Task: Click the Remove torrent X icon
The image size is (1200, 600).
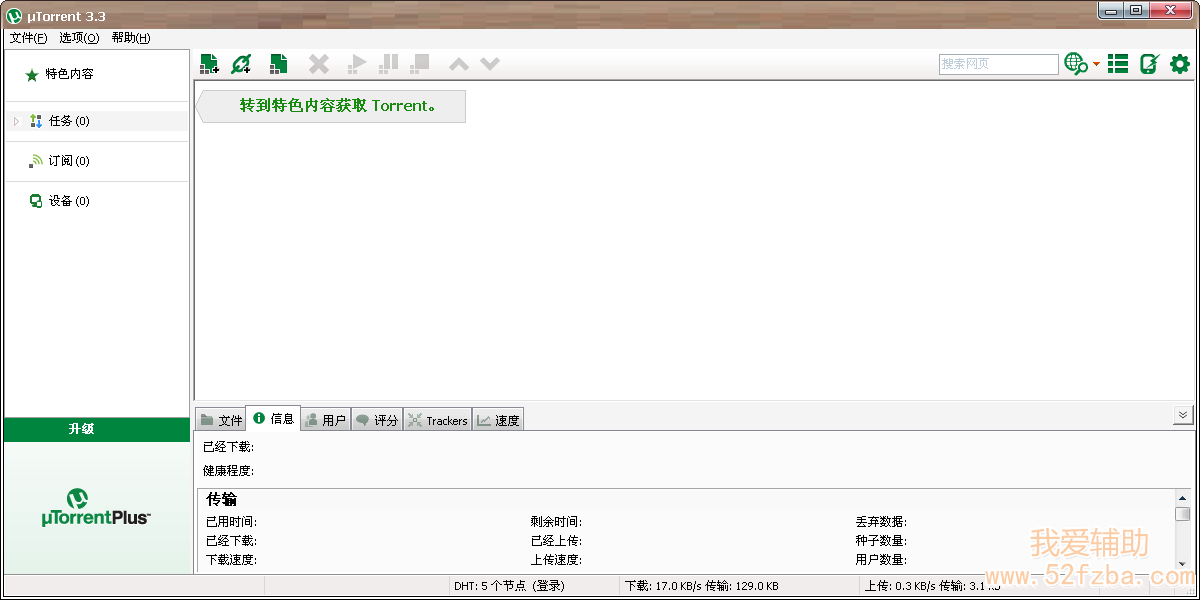Action: tap(319, 64)
